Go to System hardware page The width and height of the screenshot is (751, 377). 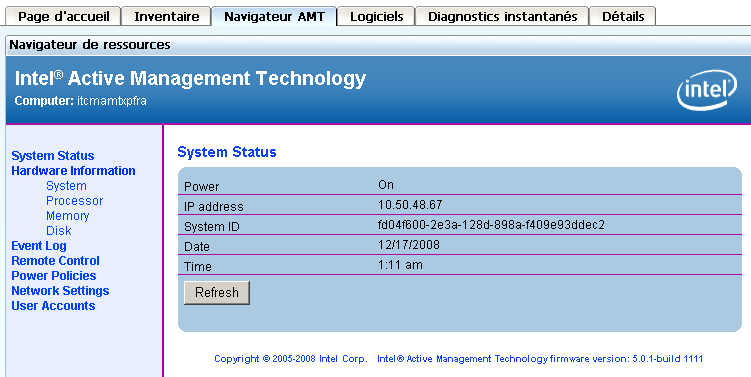click(x=66, y=186)
